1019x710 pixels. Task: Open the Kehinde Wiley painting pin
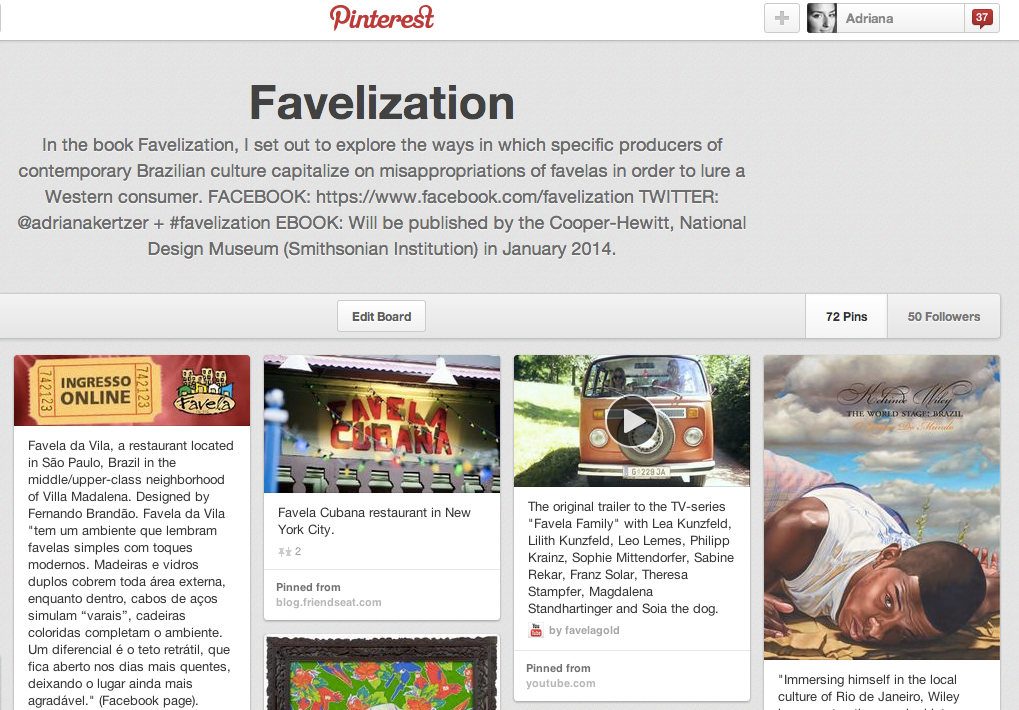click(882, 507)
